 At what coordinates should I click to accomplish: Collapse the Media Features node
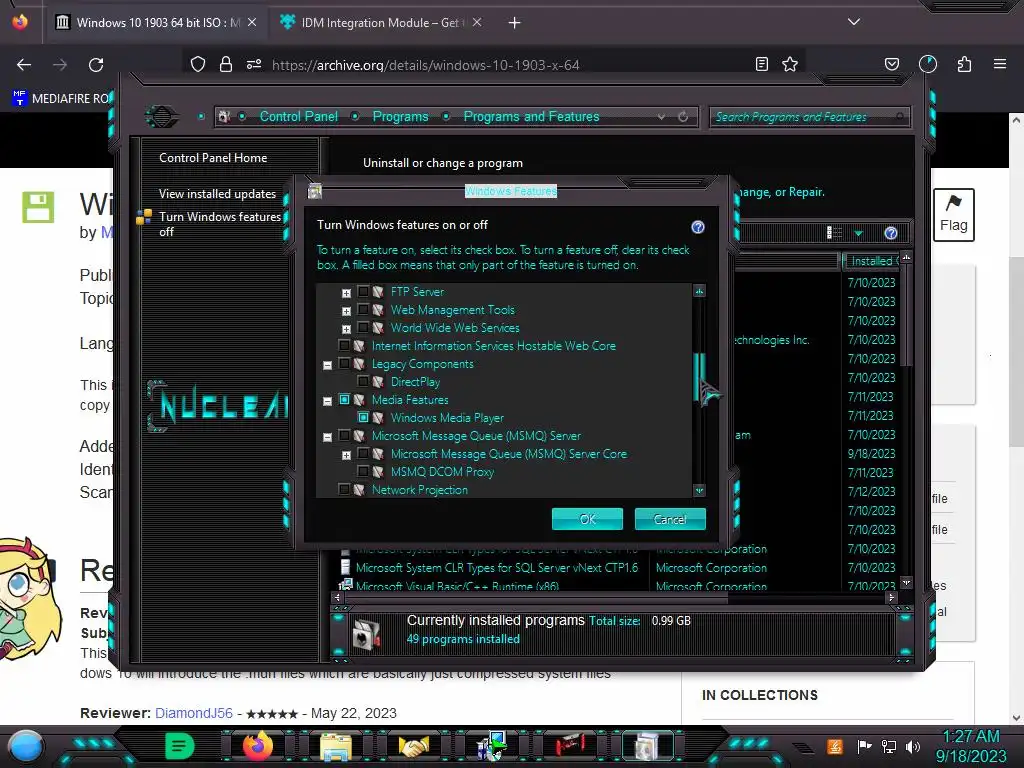coord(328,402)
